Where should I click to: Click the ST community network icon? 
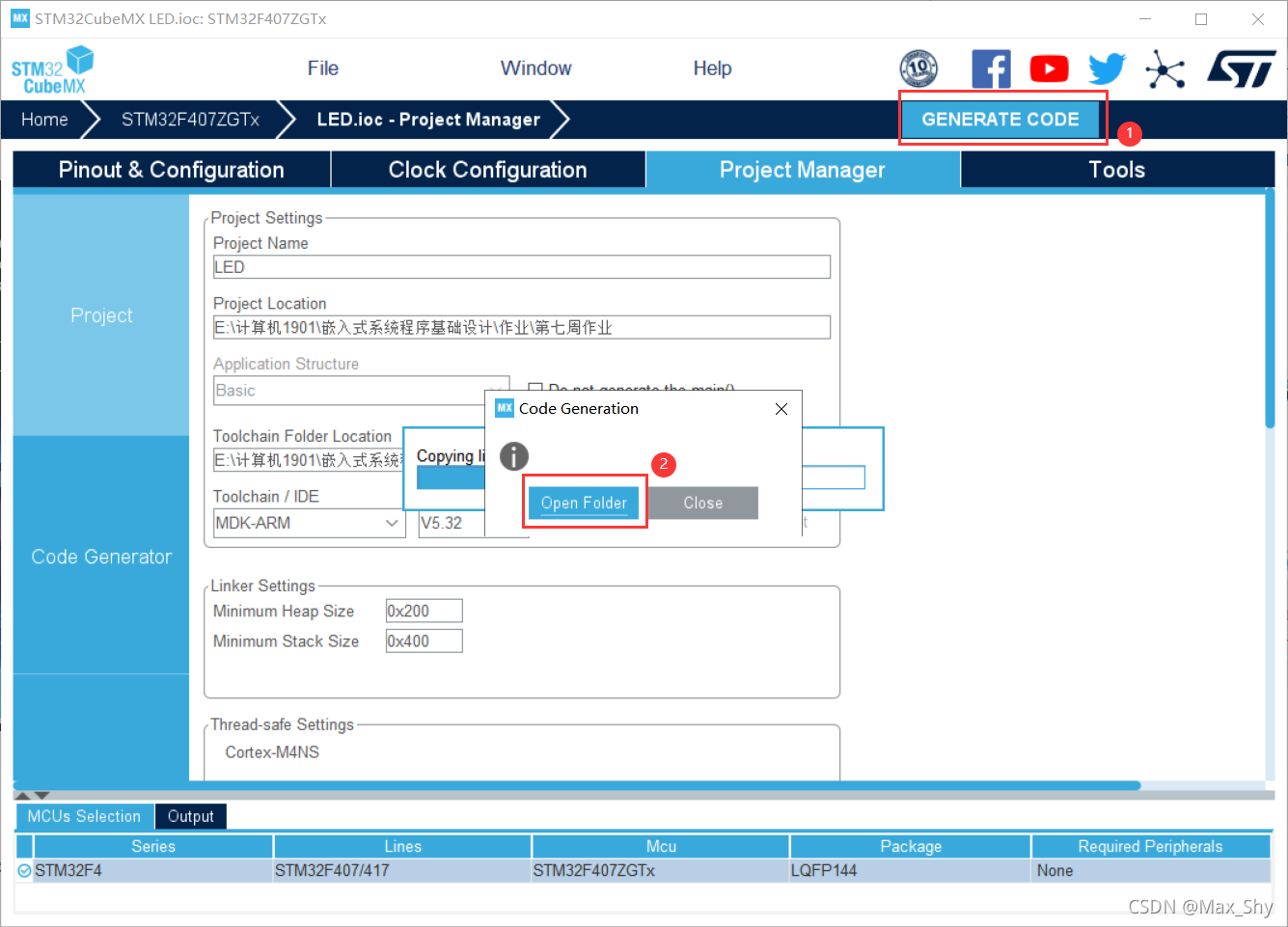[1165, 69]
